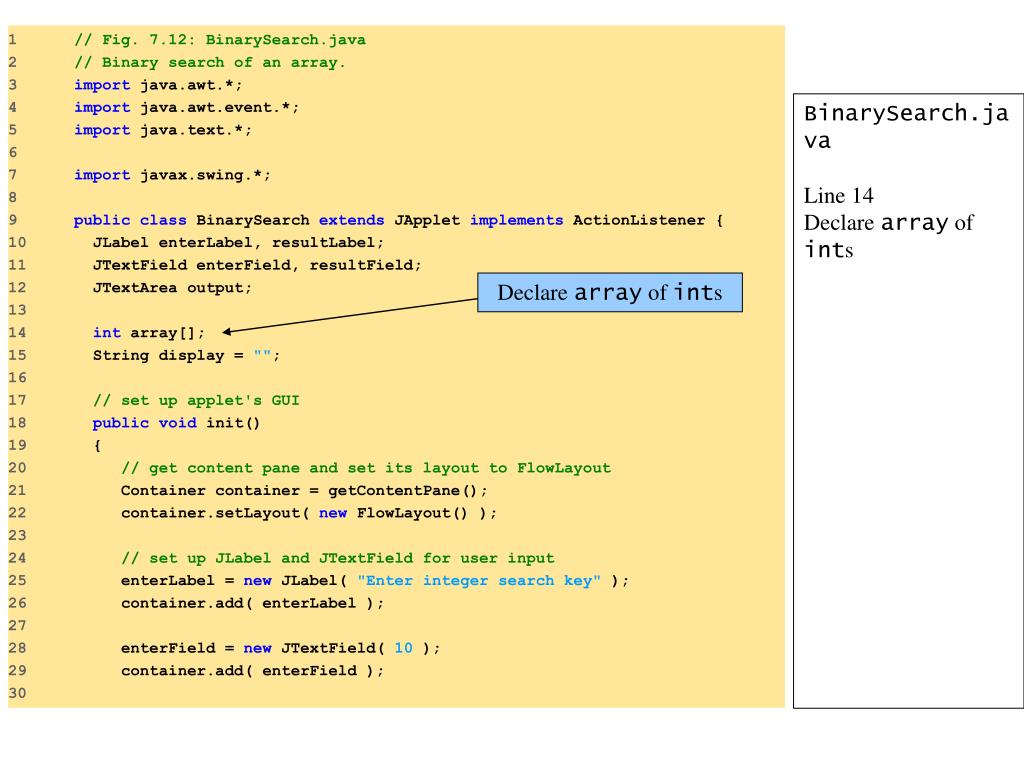
Task: Click the line "public void init()"
Action: [x=176, y=423]
